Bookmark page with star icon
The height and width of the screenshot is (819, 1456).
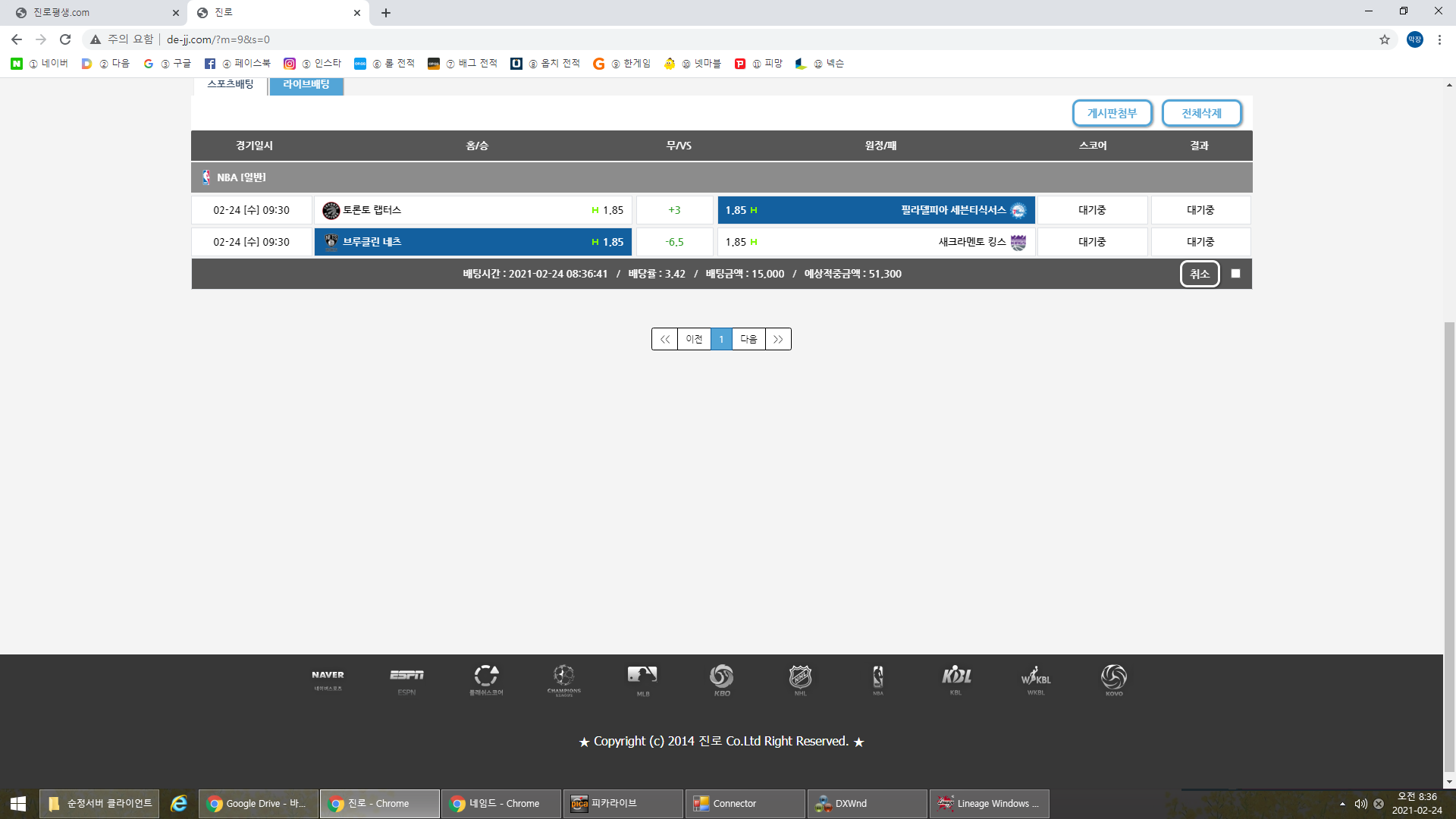1384,39
